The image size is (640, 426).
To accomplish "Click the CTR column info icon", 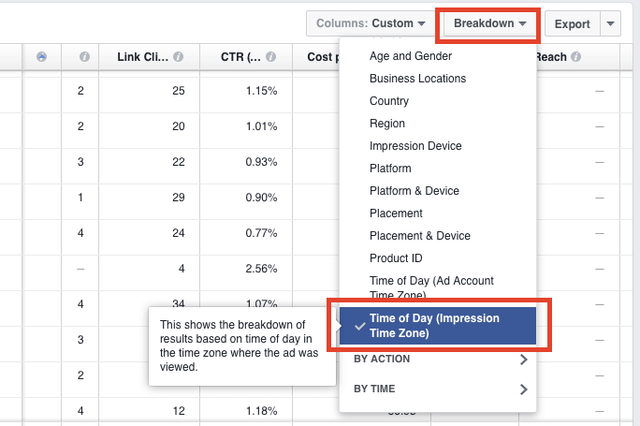I will click(x=271, y=57).
